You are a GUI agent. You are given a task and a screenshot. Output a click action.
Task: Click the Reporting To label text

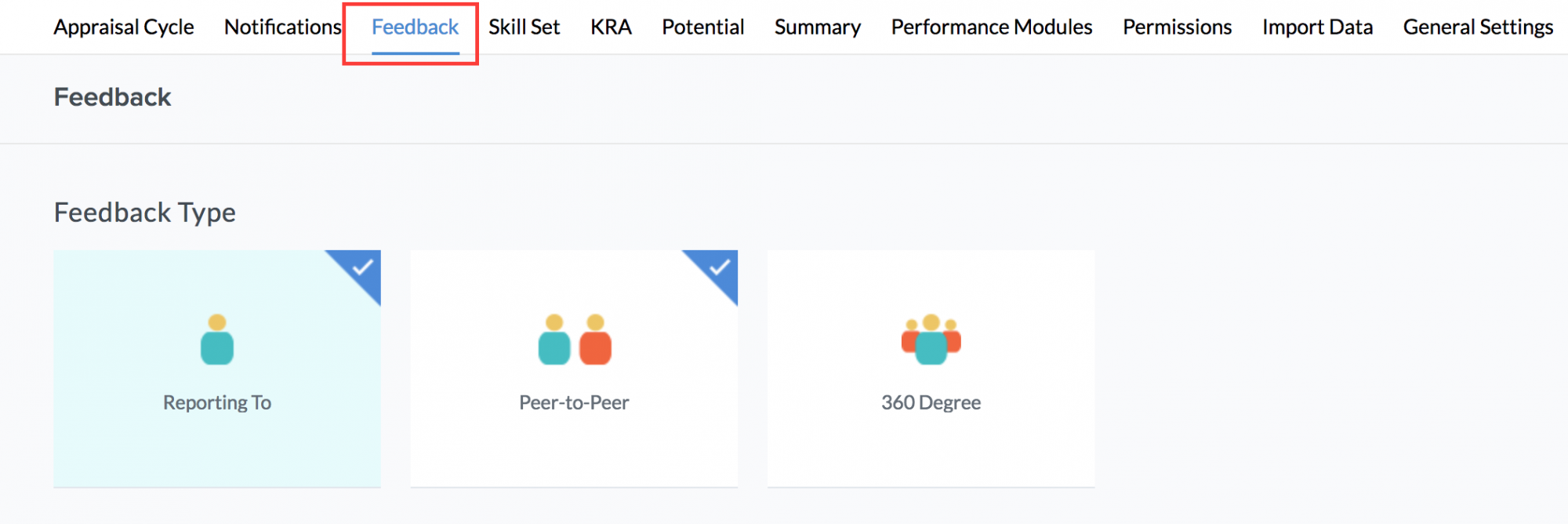(x=217, y=402)
